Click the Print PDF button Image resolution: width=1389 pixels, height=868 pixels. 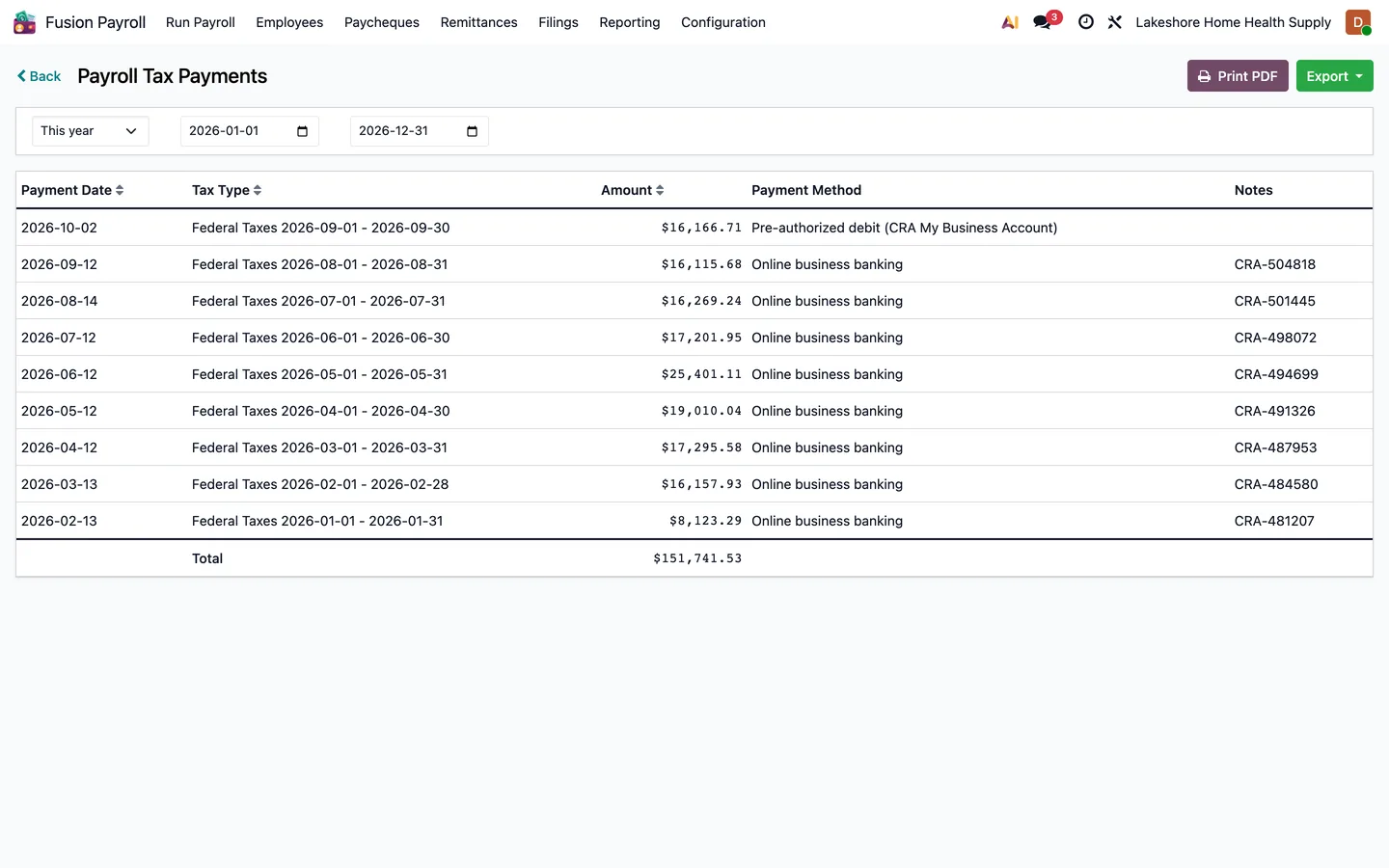[1238, 76]
